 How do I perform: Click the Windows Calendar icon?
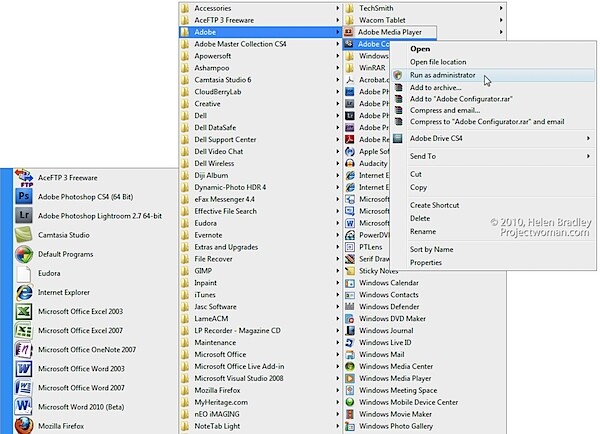click(x=350, y=283)
